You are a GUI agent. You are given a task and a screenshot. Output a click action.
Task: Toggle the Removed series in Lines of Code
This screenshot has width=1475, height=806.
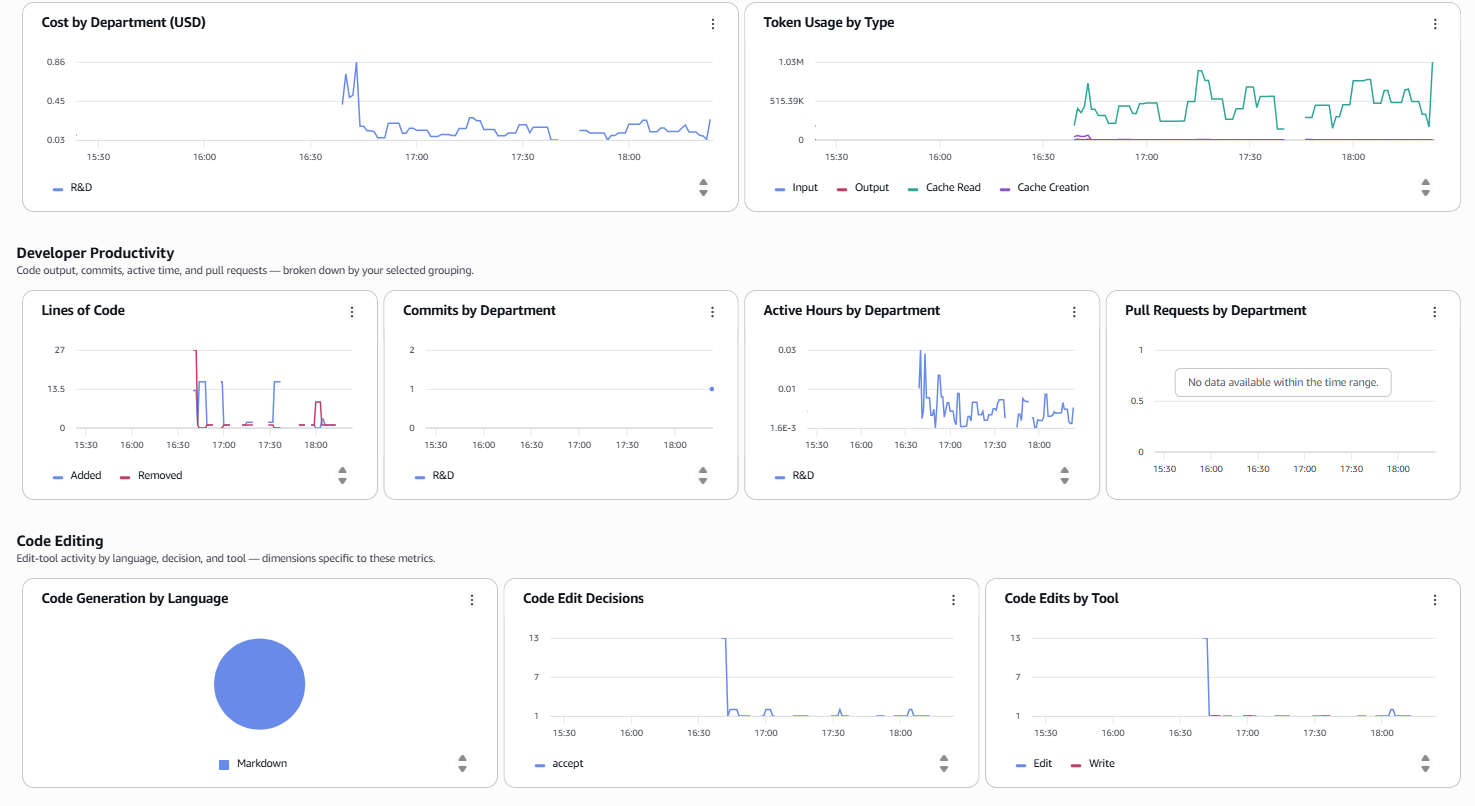pos(151,475)
